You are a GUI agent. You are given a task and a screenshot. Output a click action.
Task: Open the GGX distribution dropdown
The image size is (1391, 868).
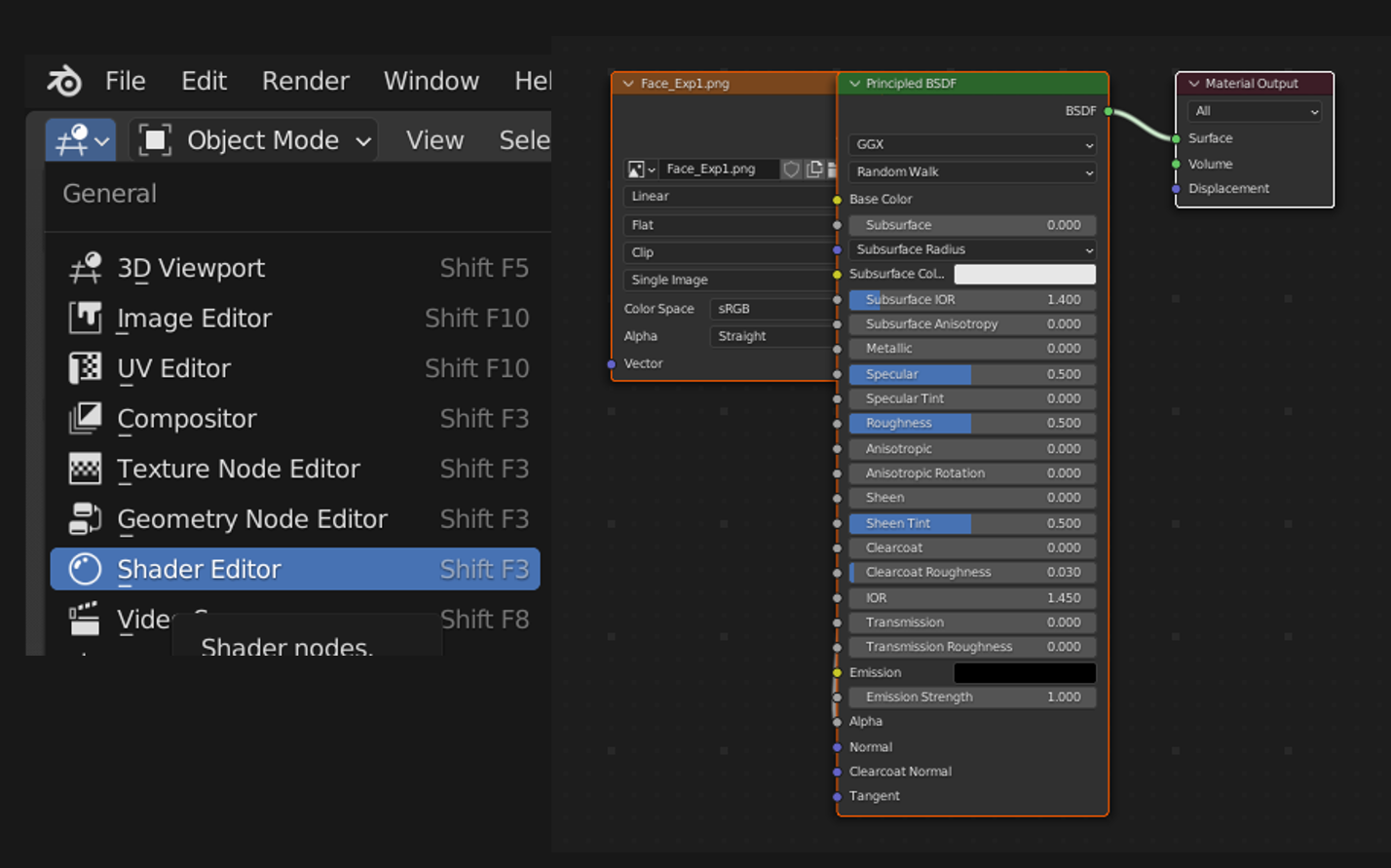(x=972, y=144)
